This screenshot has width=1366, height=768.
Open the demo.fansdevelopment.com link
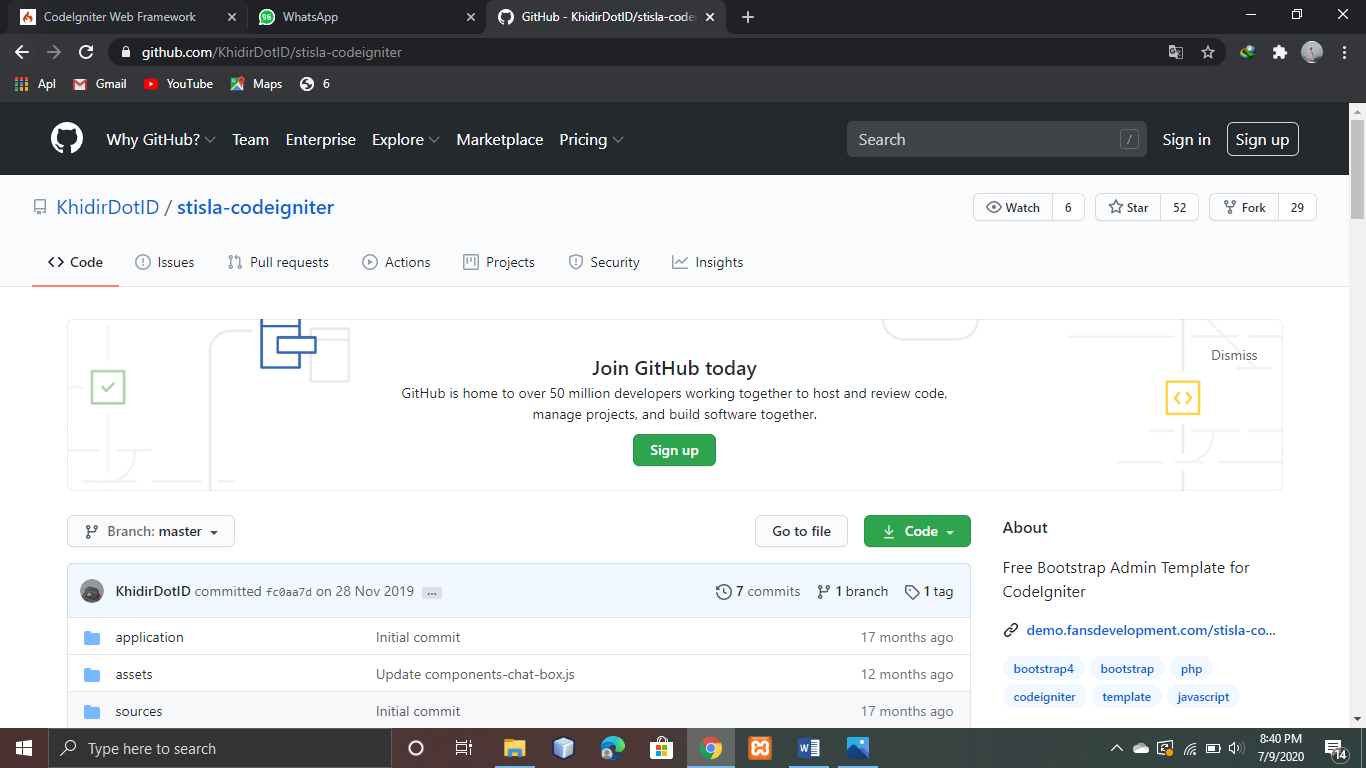coord(1151,630)
